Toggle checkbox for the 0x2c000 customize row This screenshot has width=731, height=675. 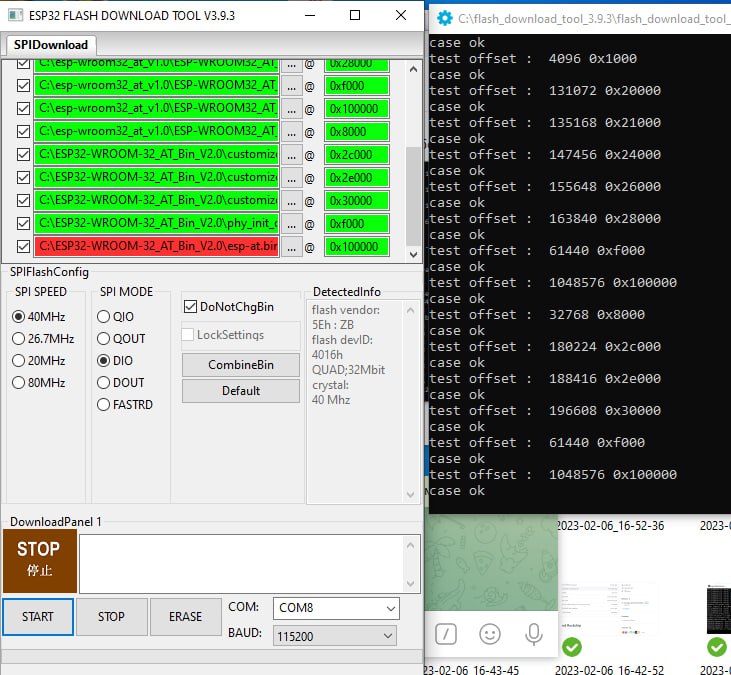point(23,154)
